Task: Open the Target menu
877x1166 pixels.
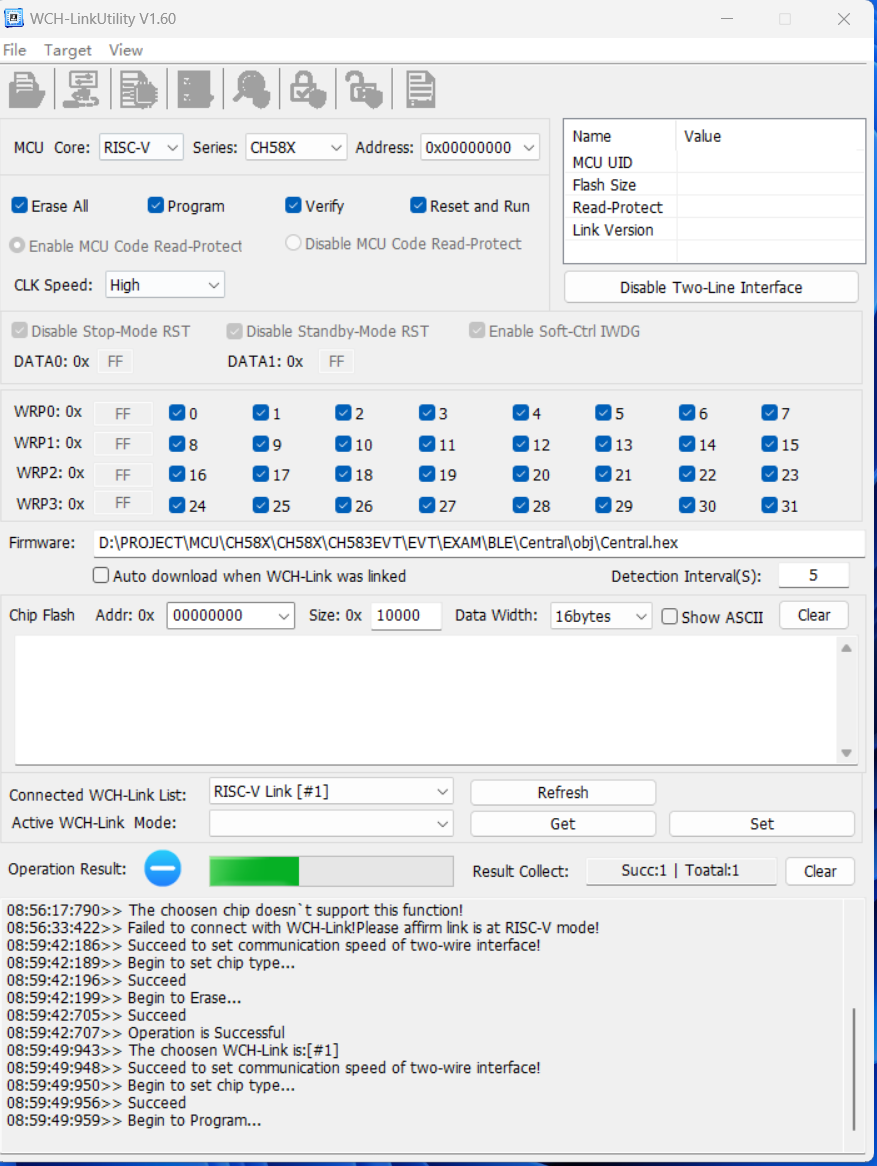Action: 67,50
